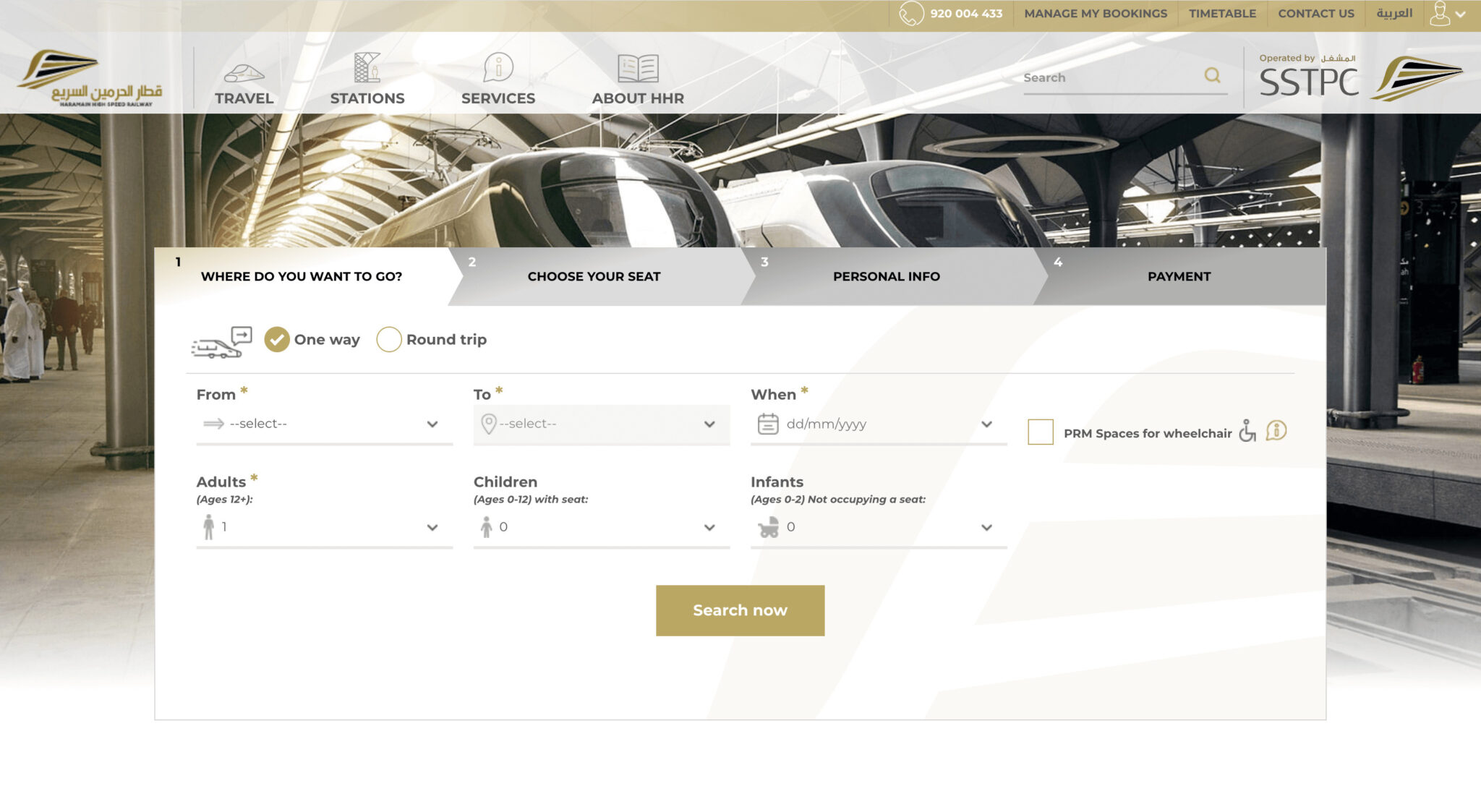Screen dimensions: 1481x812
Task: Expand the Infants count dropdown
Action: click(x=878, y=527)
